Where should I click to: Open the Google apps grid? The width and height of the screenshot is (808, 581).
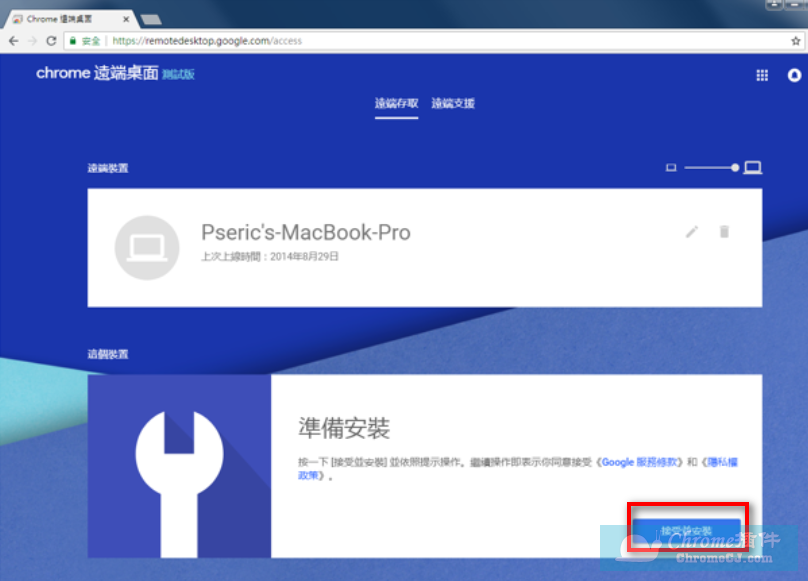(x=762, y=75)
